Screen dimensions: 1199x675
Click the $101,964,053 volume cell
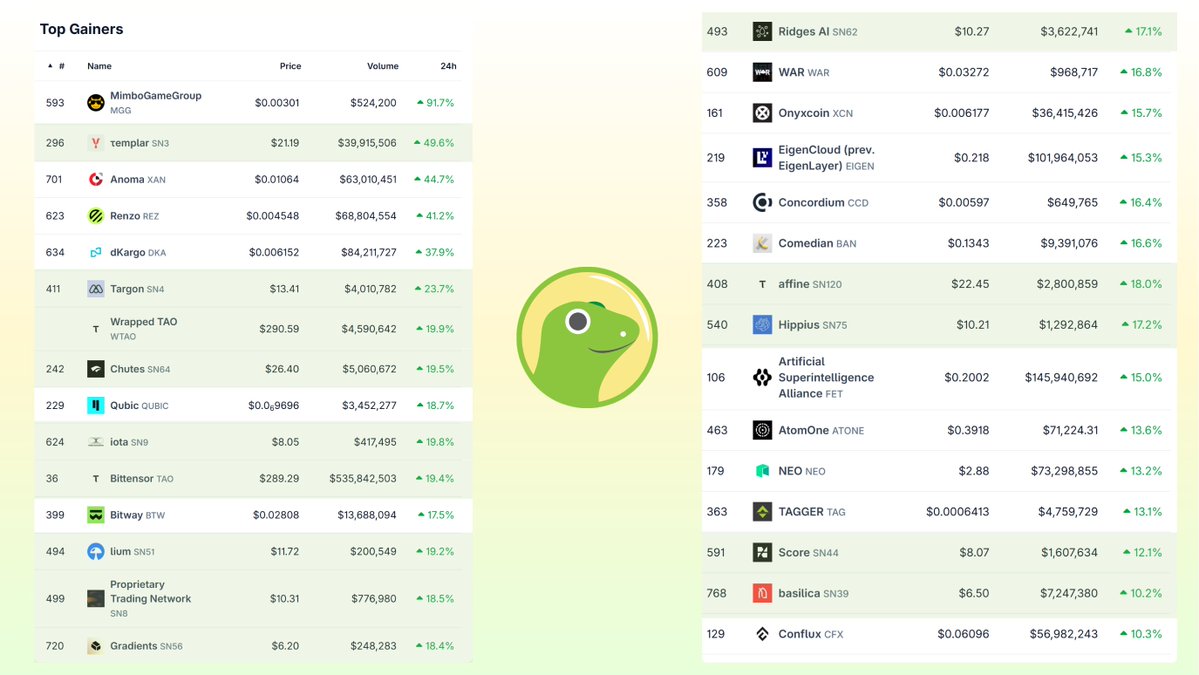(x=1063, y=157)
